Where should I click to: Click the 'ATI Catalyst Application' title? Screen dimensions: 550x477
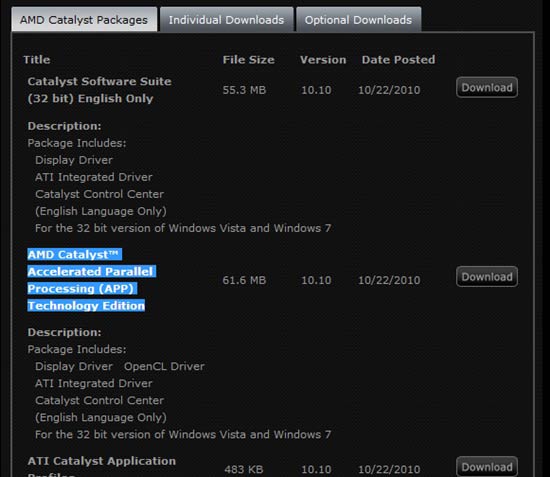click(102, 461)
